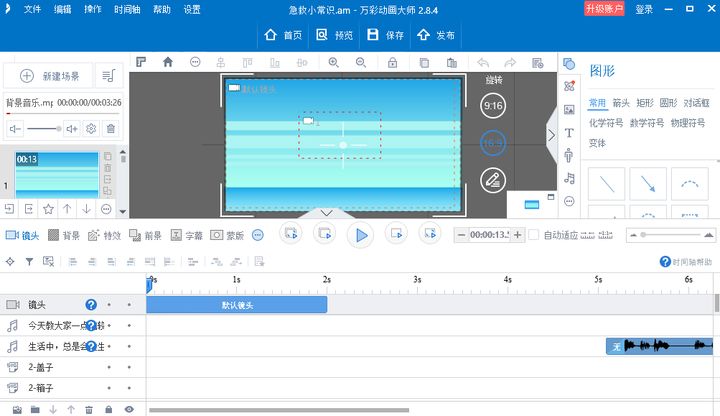This screenshot has height=416, width=720.
Task: Delete the background music with trash icon
Action: (111, 129)
